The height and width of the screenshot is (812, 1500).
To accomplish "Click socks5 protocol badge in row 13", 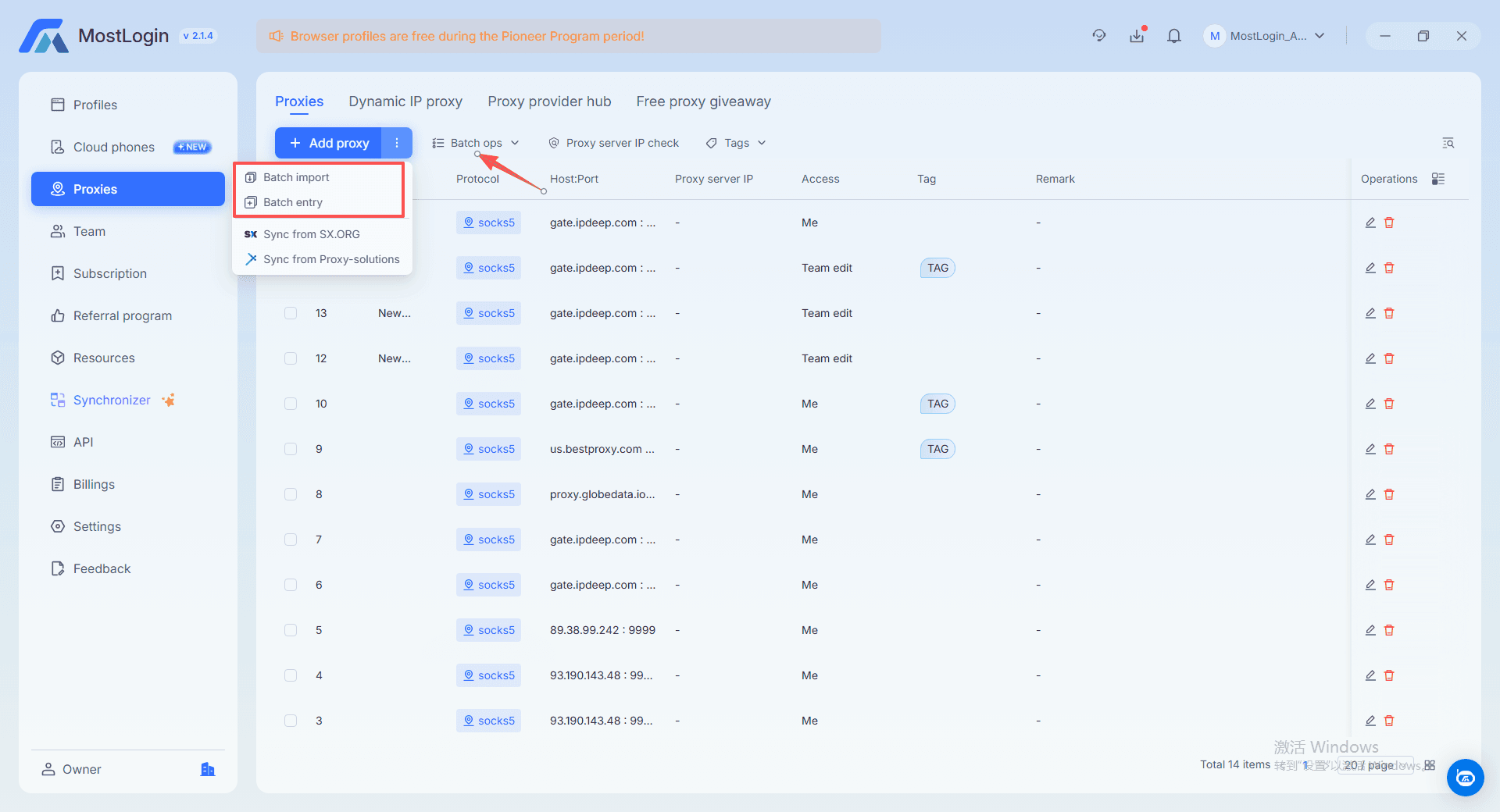I will click(x=489, y=313).
